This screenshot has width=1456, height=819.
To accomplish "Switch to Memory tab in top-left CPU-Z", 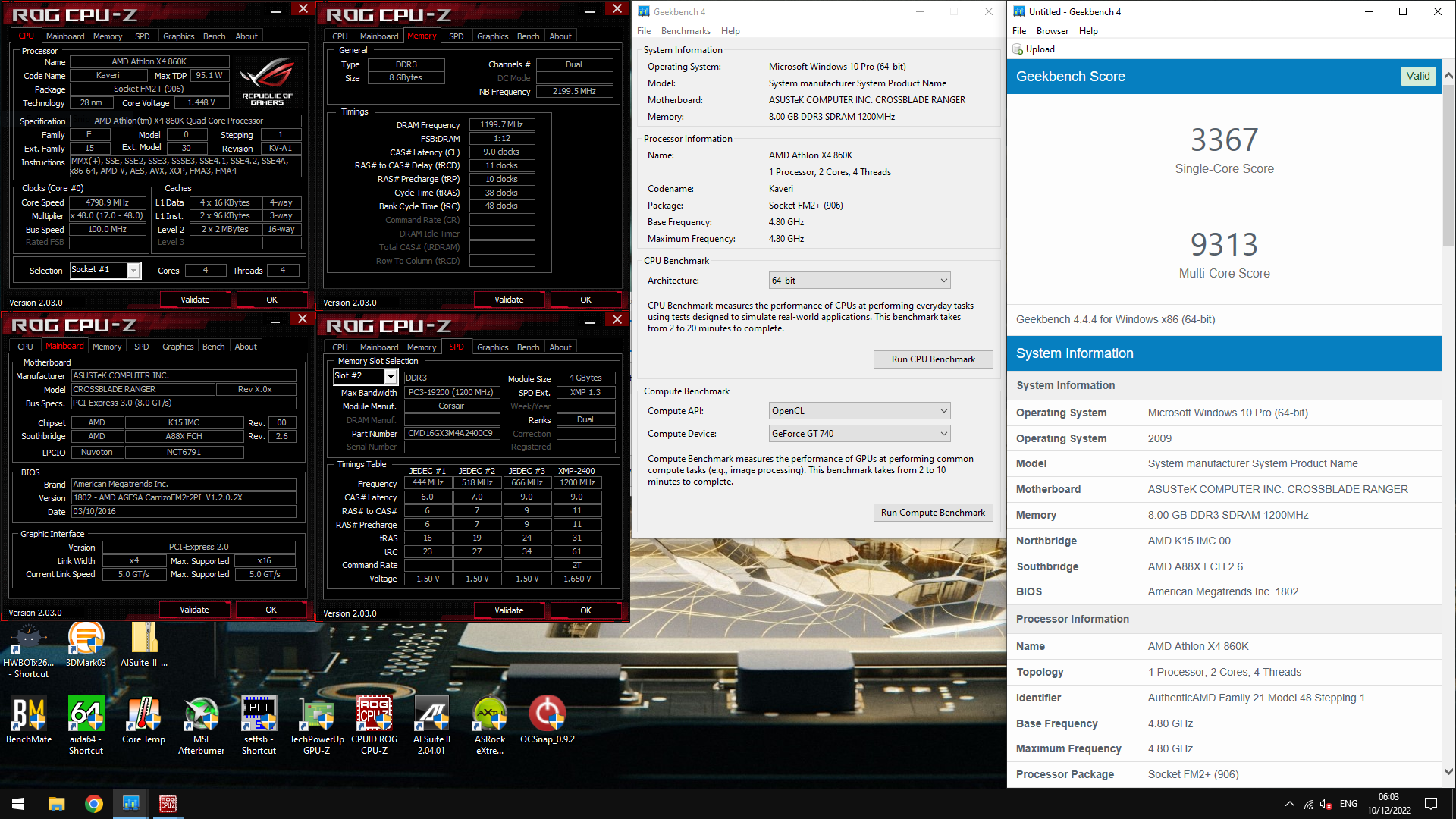I will click(108, 36).
